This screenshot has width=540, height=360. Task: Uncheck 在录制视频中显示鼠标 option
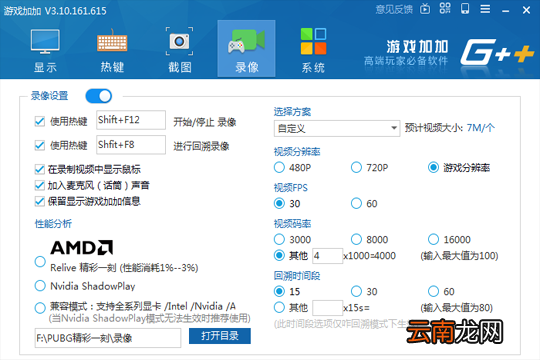click(x=40, y=169)
